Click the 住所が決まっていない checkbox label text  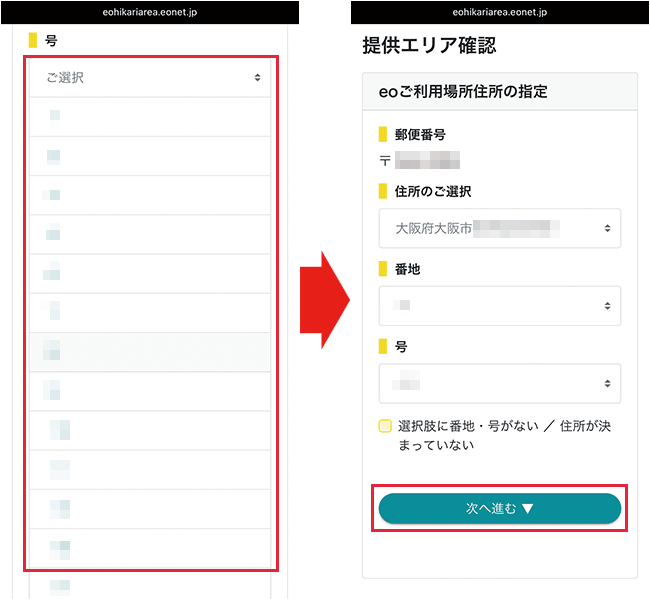tap(504, 435)
